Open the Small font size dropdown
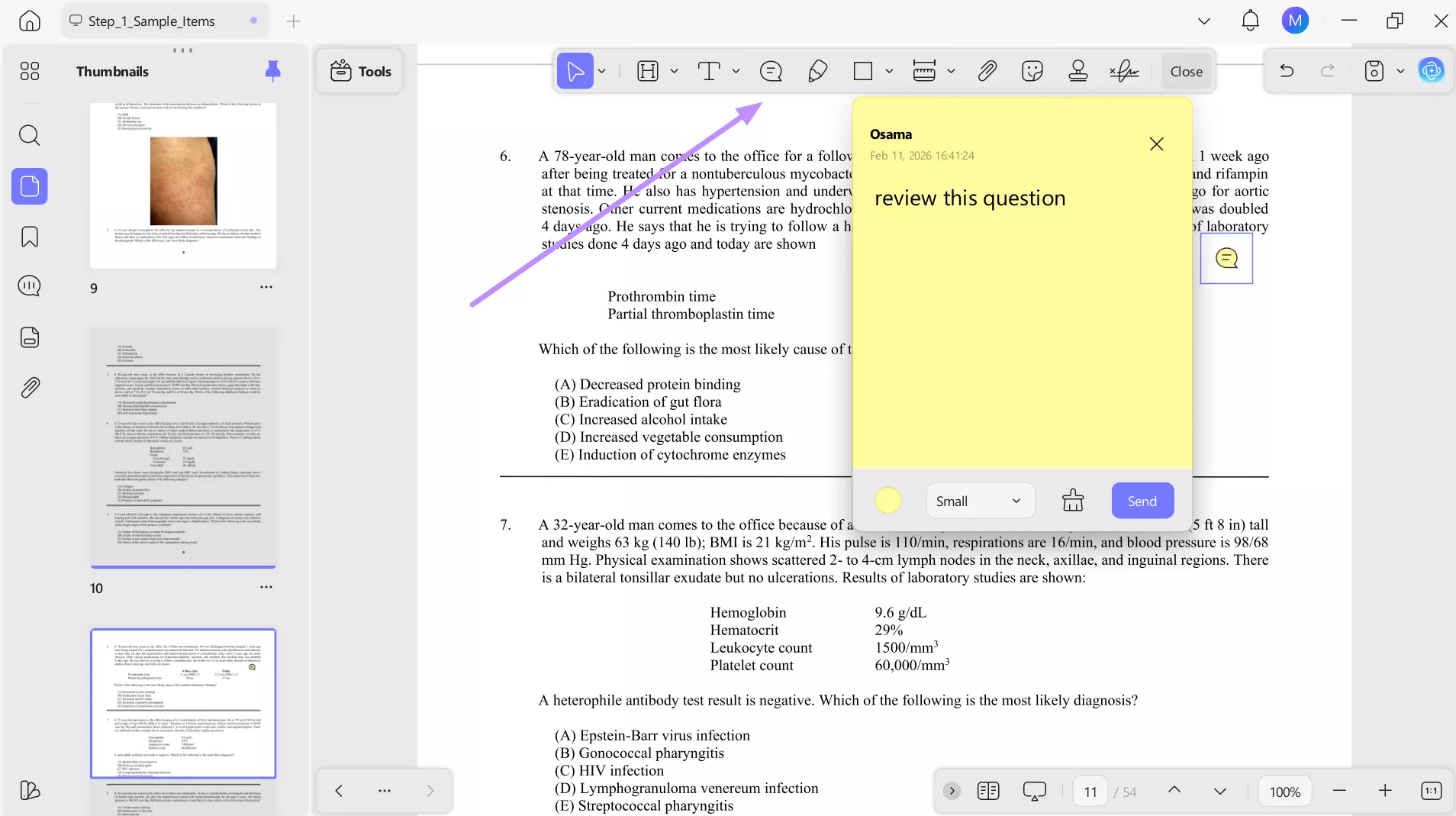The image size is (1456, 816). (x=981, y=501)
